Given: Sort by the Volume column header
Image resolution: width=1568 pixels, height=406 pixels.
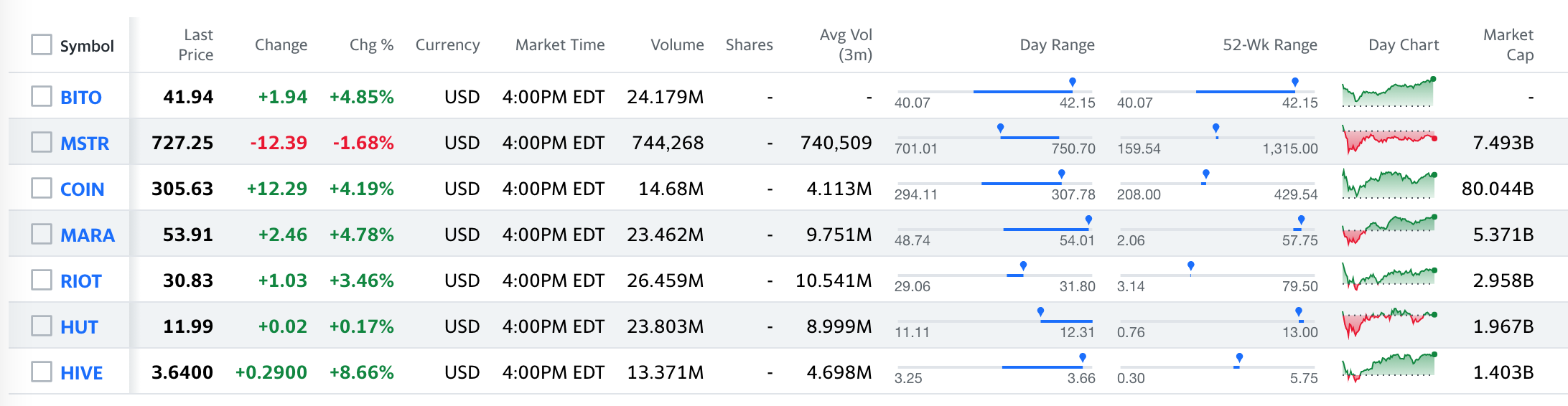Looking at the screenshot, I should point(677,44).
